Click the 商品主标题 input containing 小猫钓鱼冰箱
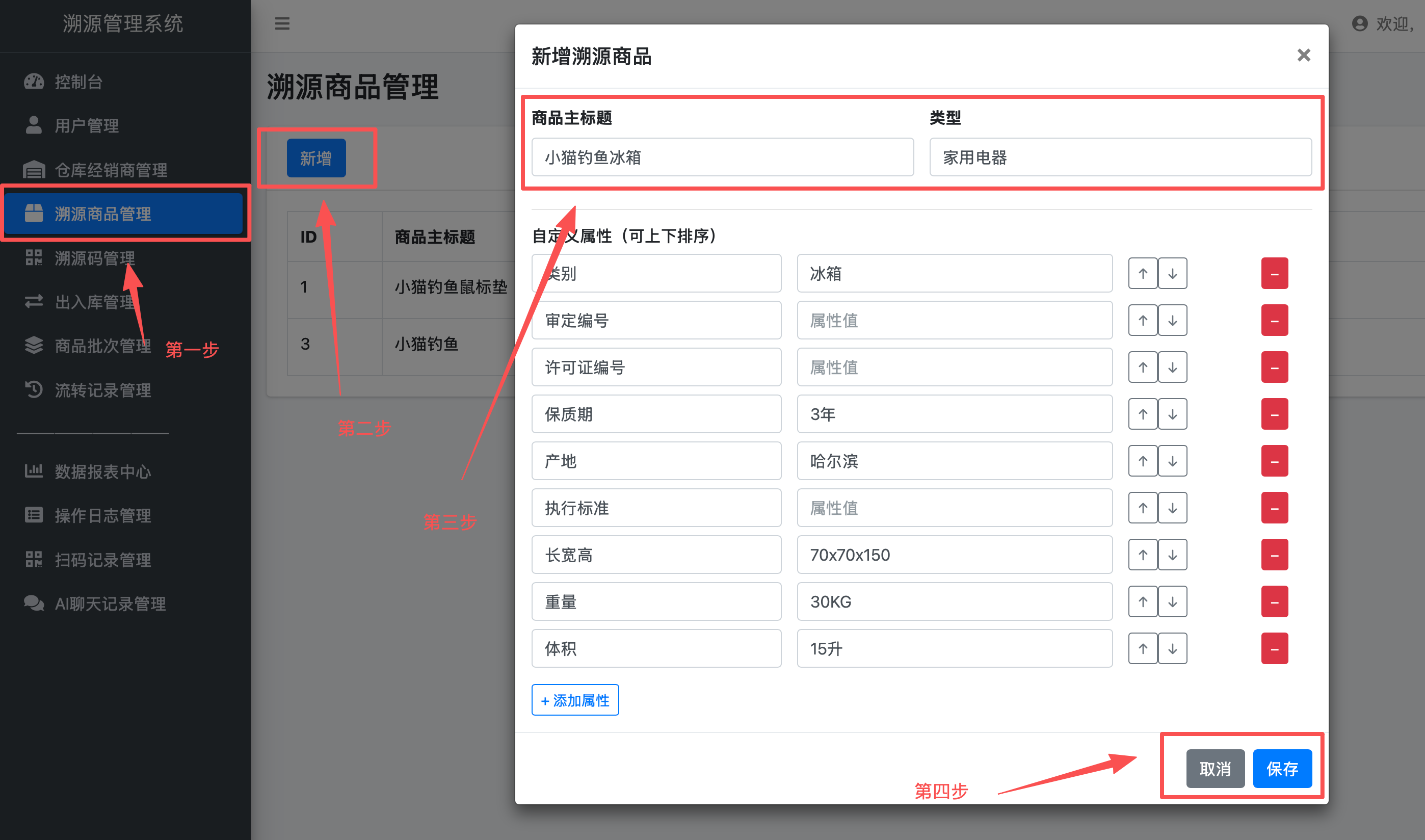The width and height of the screenshot is (1425, 840). (722, 157)
